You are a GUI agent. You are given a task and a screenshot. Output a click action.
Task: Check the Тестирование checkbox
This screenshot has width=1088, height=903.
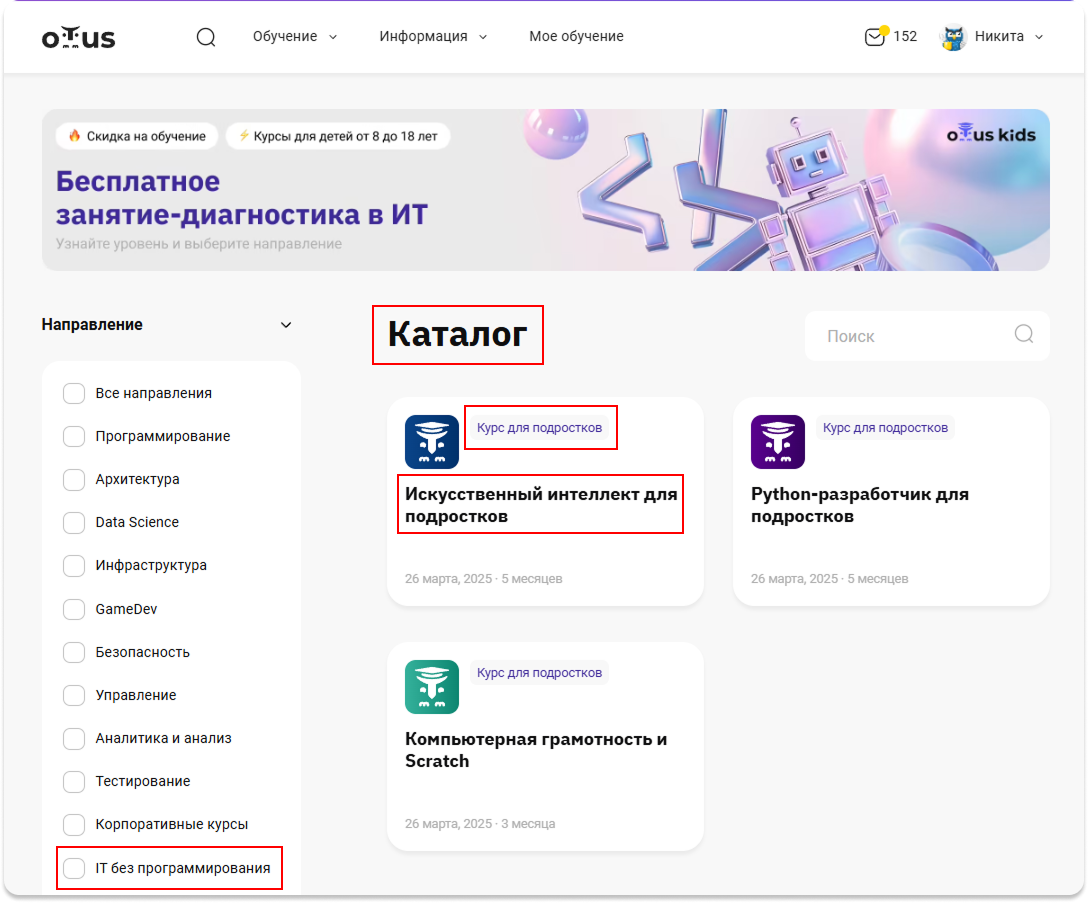[74, 782]
